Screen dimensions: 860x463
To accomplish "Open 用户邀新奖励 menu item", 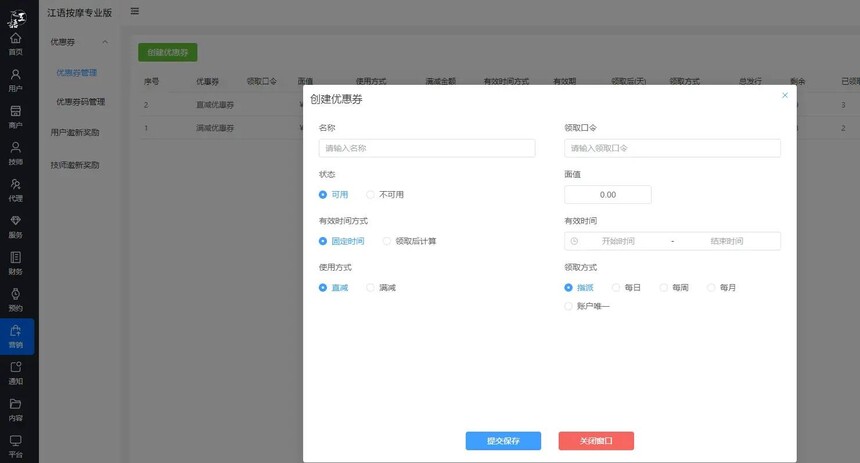I will [x=75, y=132].
